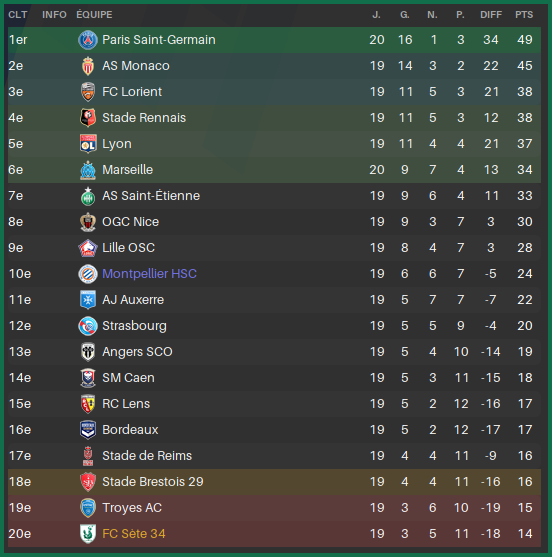Sort standings by CLT column header

(x=18, y=15)
